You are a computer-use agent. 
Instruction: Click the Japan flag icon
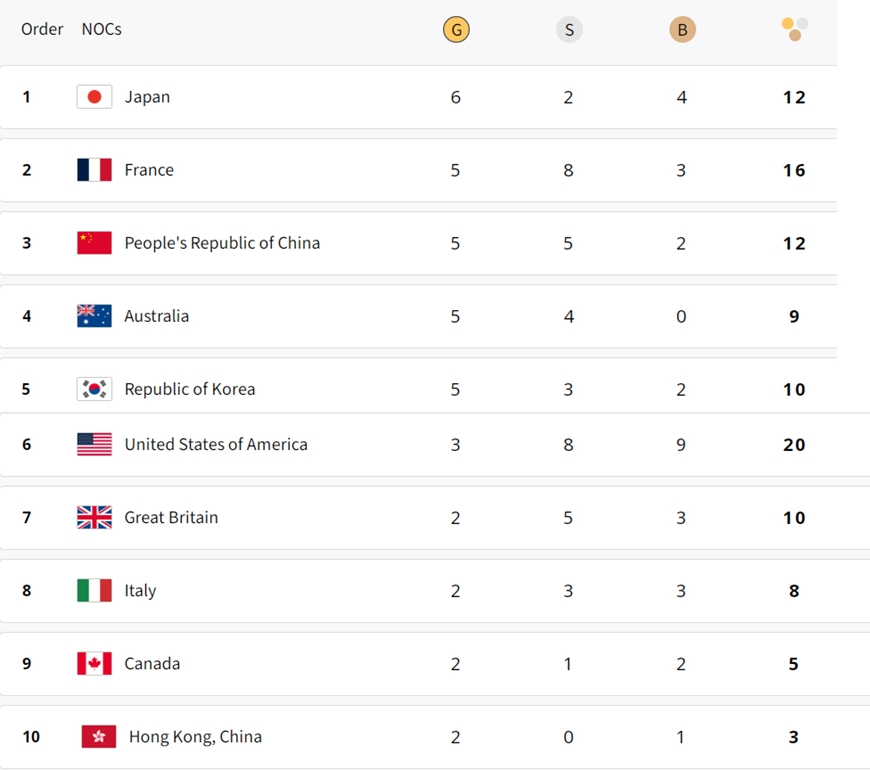coord(94,97)
